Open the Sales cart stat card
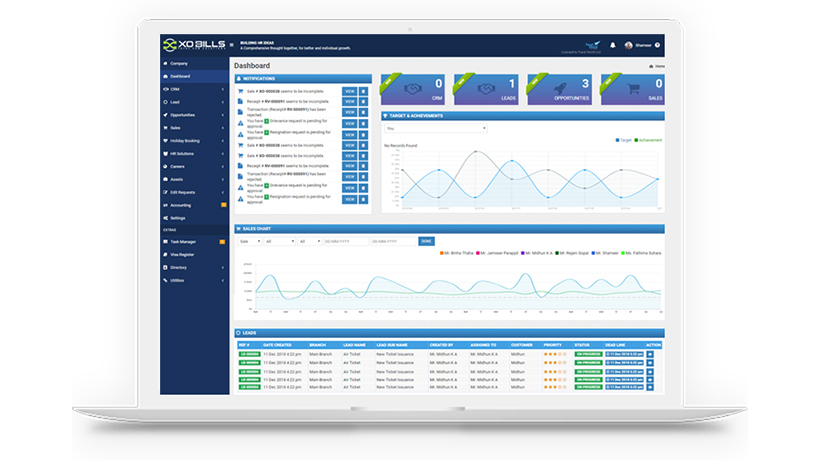 click(x=633, y=88)
